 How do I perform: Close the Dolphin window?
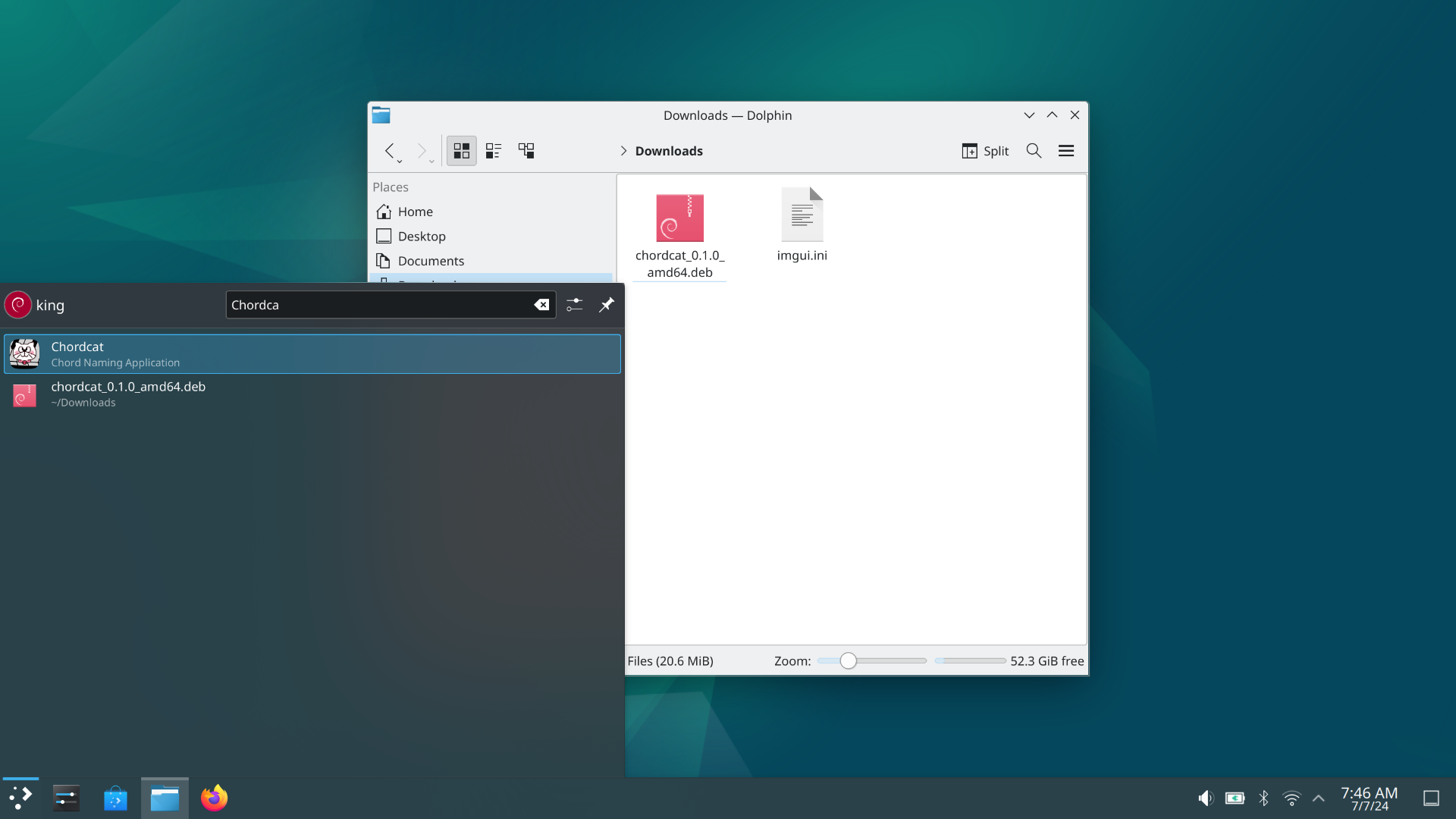(x=1075, y=115)
